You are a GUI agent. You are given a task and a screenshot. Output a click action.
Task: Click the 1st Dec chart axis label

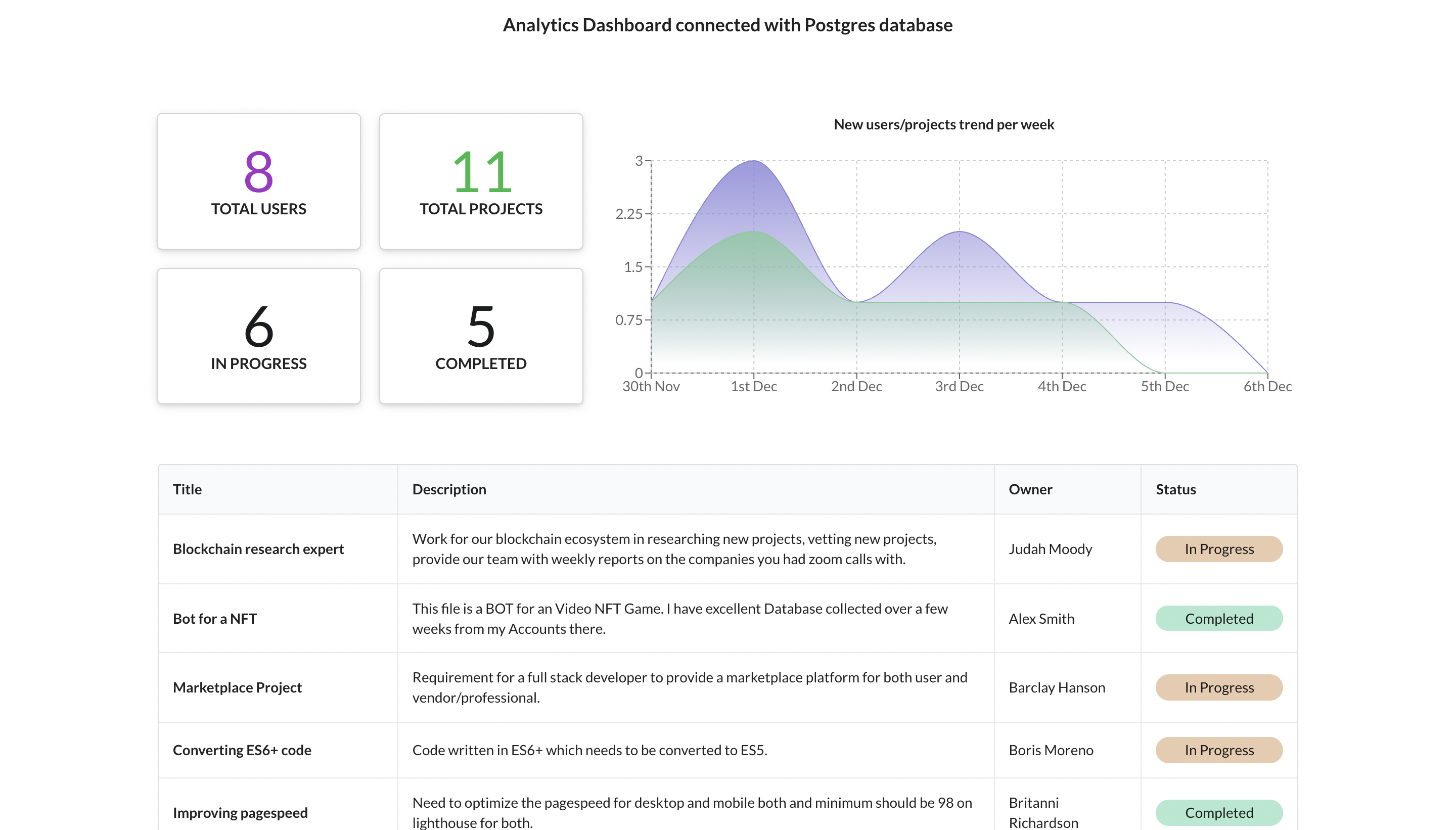click(x=753, y=387)
